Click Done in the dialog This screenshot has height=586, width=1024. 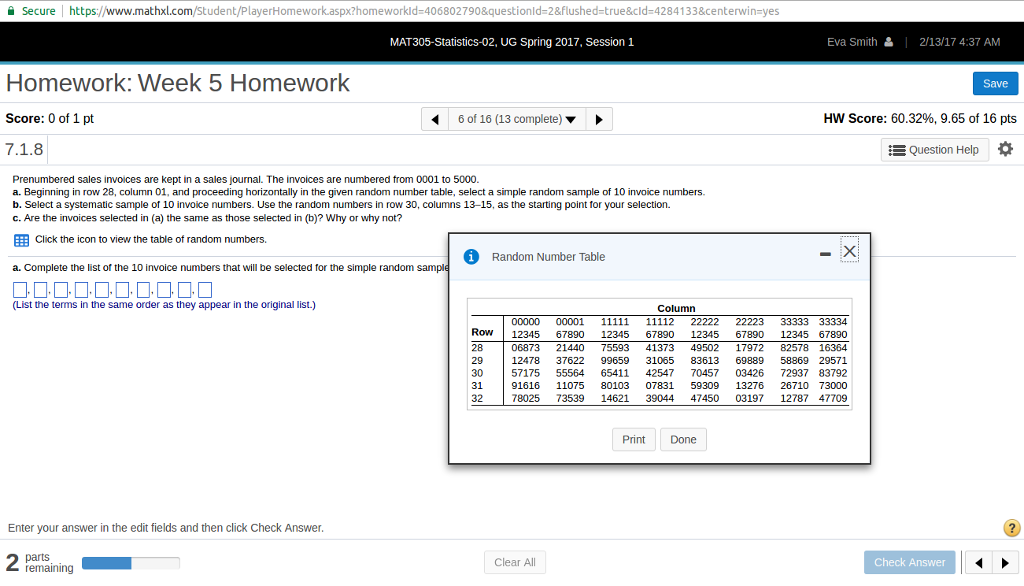click(683, 439)
